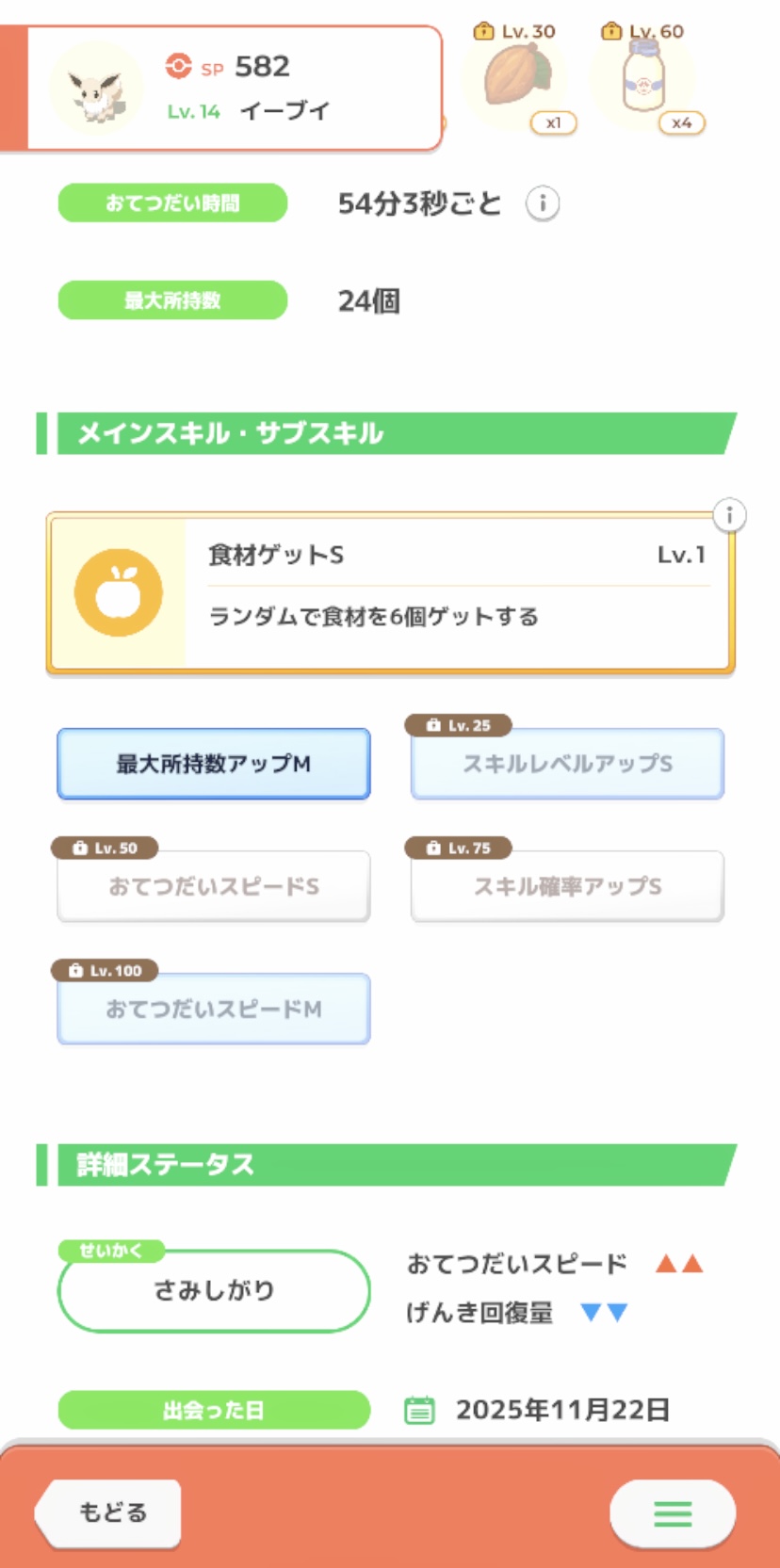
Task: Select the 最大所持数アップM sub skill
Action: tap(214, 764)
